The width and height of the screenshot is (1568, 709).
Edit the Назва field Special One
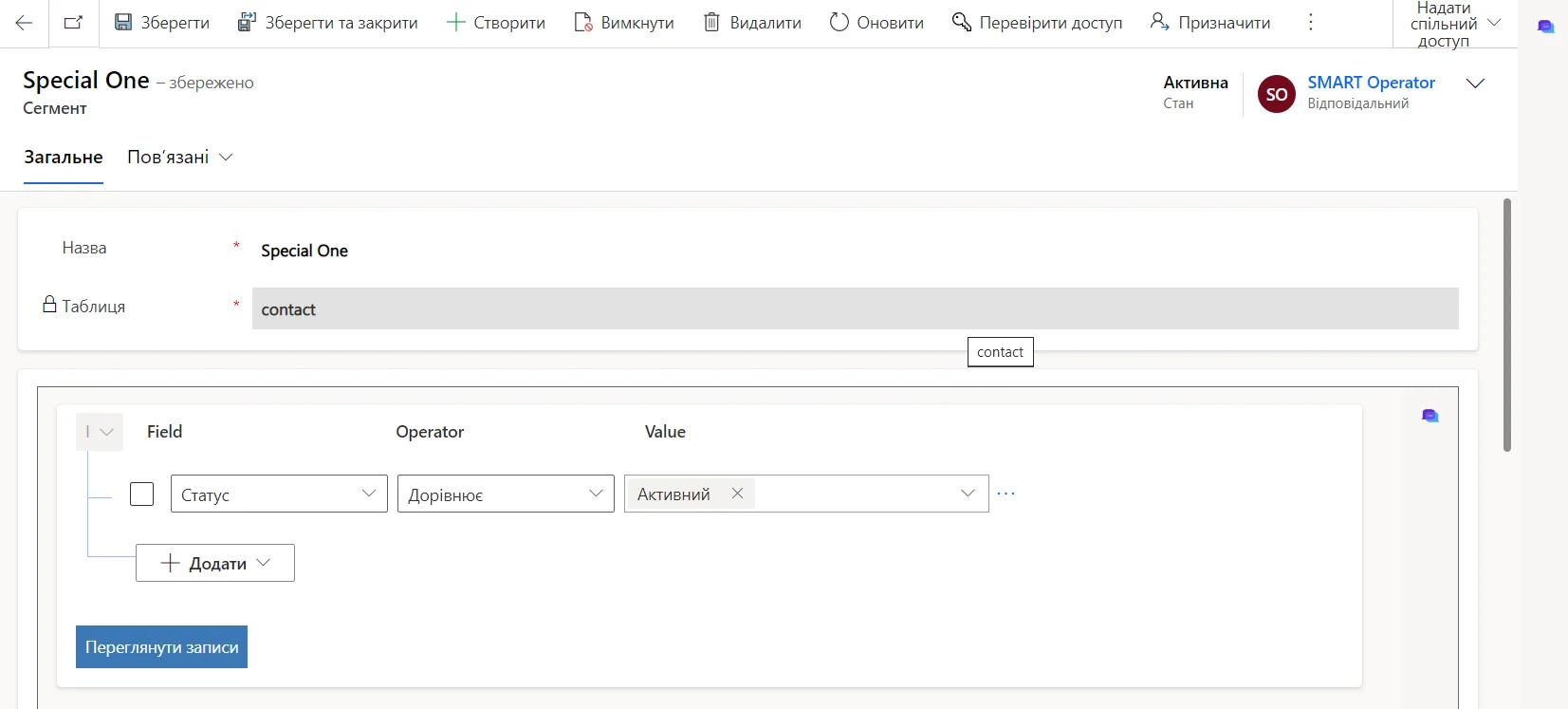pos(855,251)
